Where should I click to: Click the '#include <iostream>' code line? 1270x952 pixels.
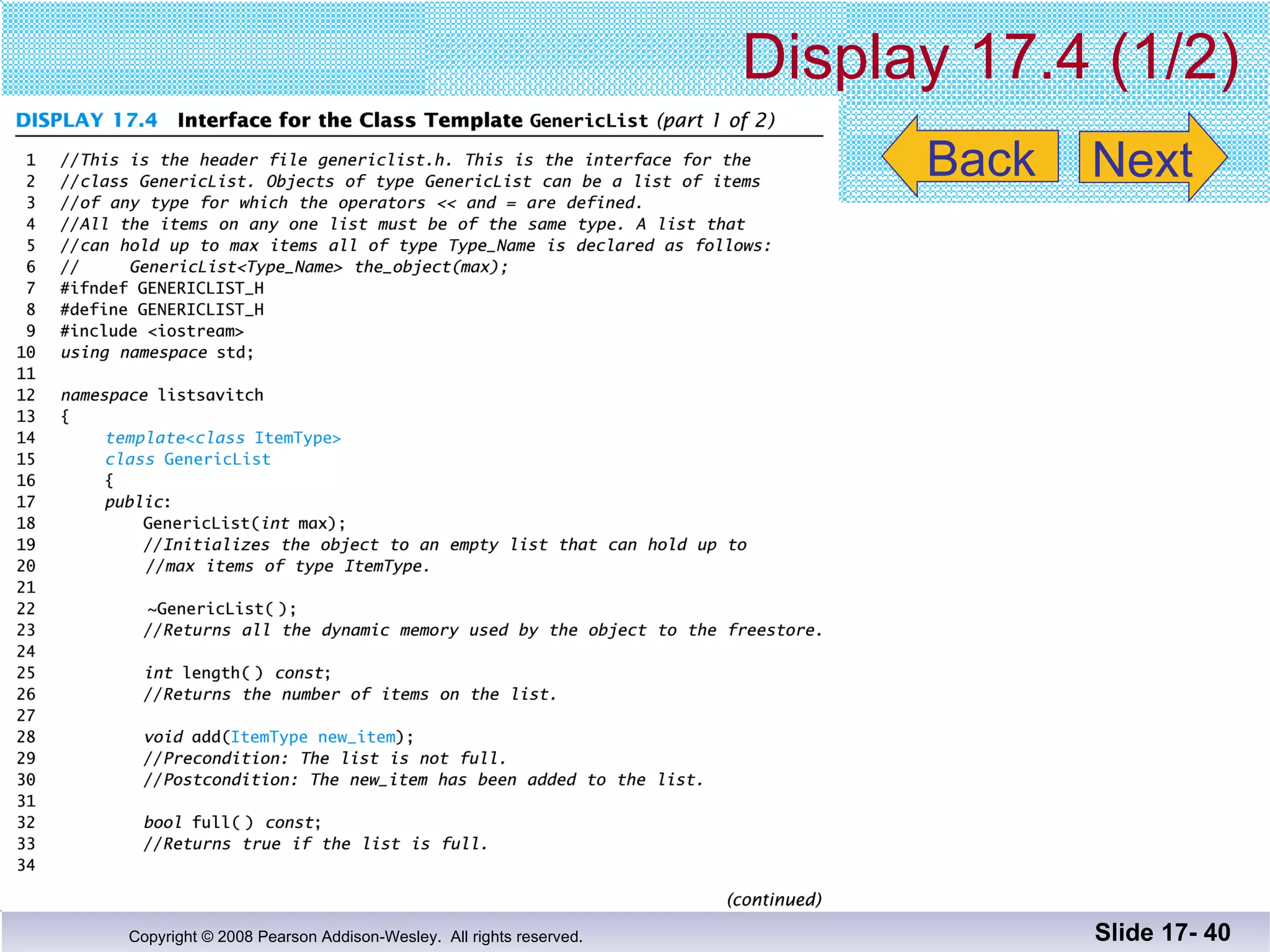coord(152,331)
